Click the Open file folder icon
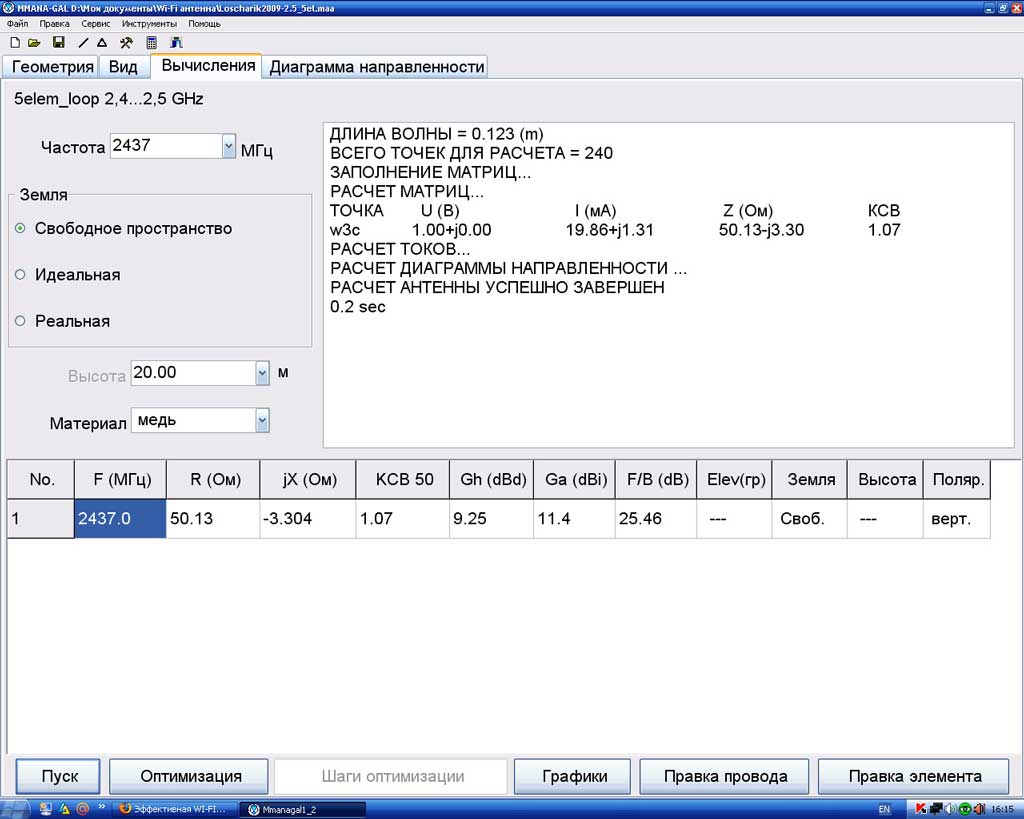The image size is (1024, 819). click(x=34, y=43)
